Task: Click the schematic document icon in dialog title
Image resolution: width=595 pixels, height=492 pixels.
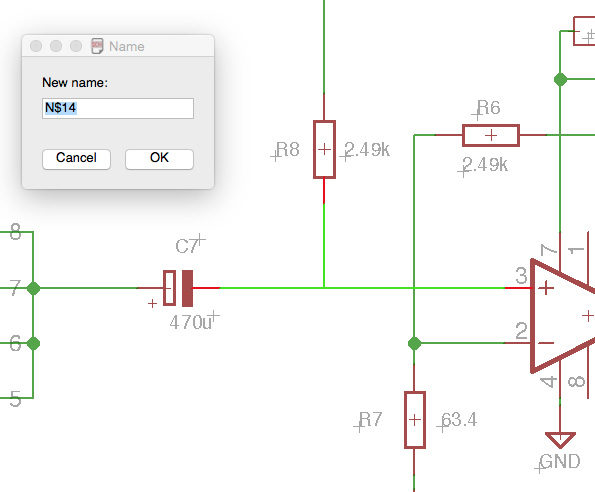Action: [97, 46]
